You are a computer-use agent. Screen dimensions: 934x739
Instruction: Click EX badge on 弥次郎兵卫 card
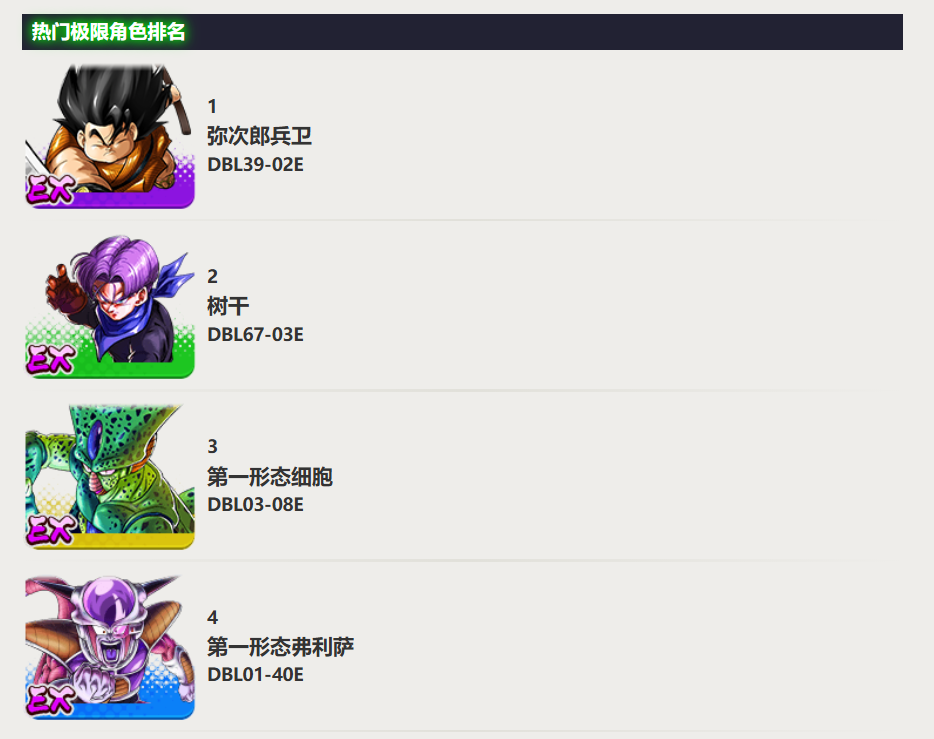[x=50, y=188]
